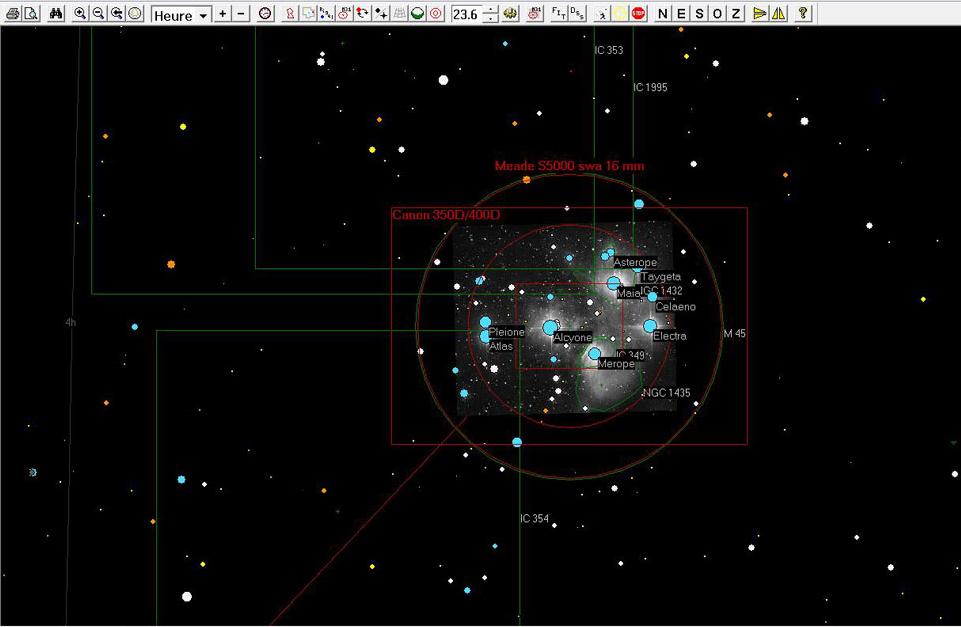Open help with the question mark icon

pyautogui.click(x=803, y=13)
